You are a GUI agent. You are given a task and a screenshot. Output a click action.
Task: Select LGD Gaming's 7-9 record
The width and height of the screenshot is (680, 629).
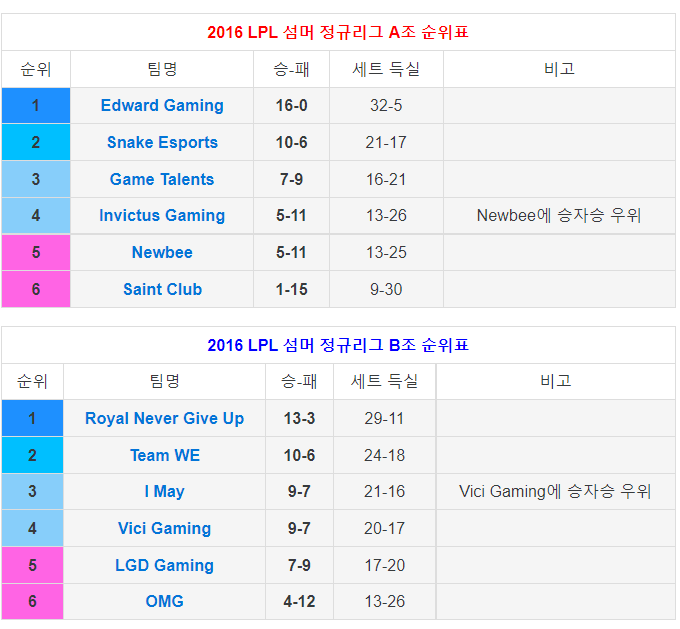299,565
